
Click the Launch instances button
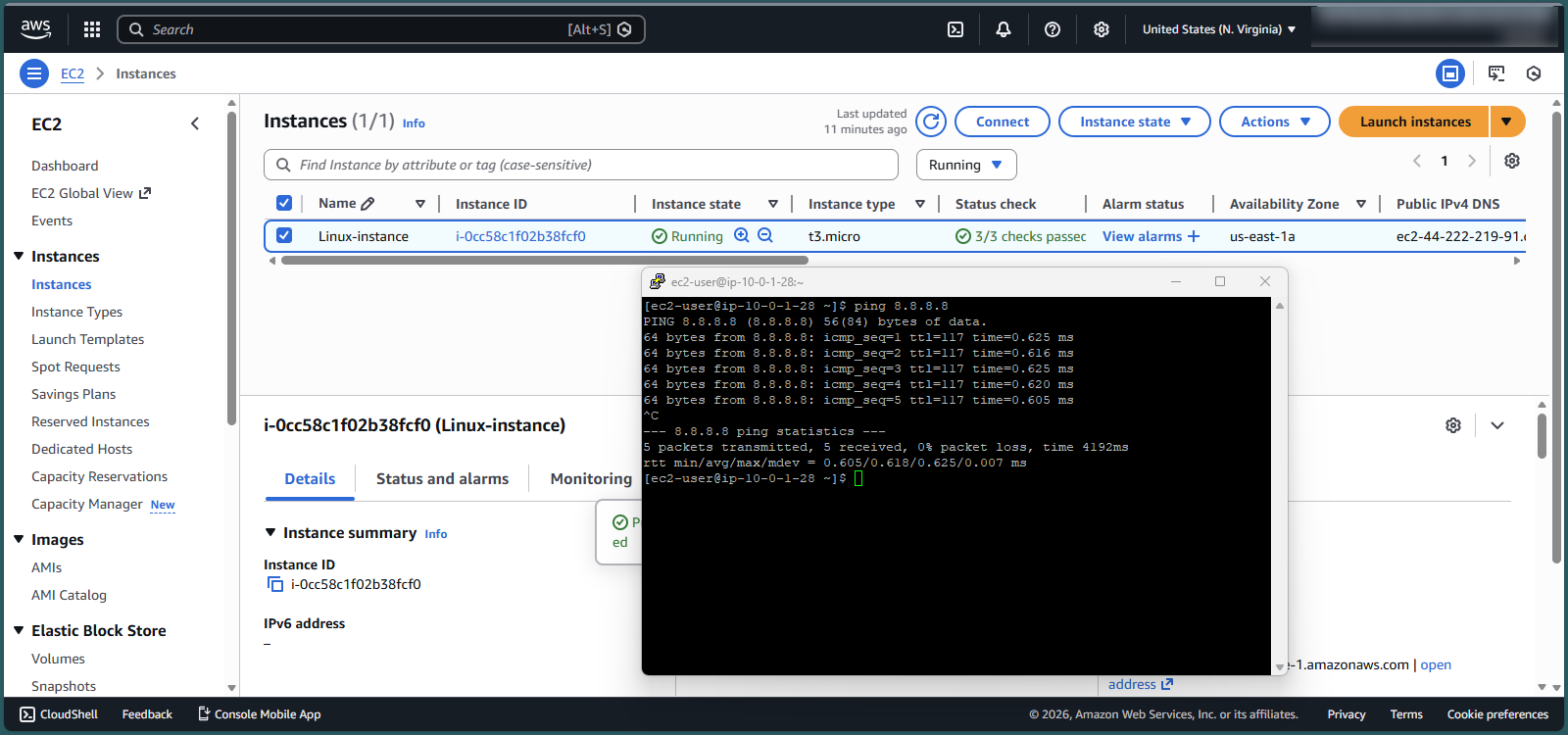point(1414,122)
